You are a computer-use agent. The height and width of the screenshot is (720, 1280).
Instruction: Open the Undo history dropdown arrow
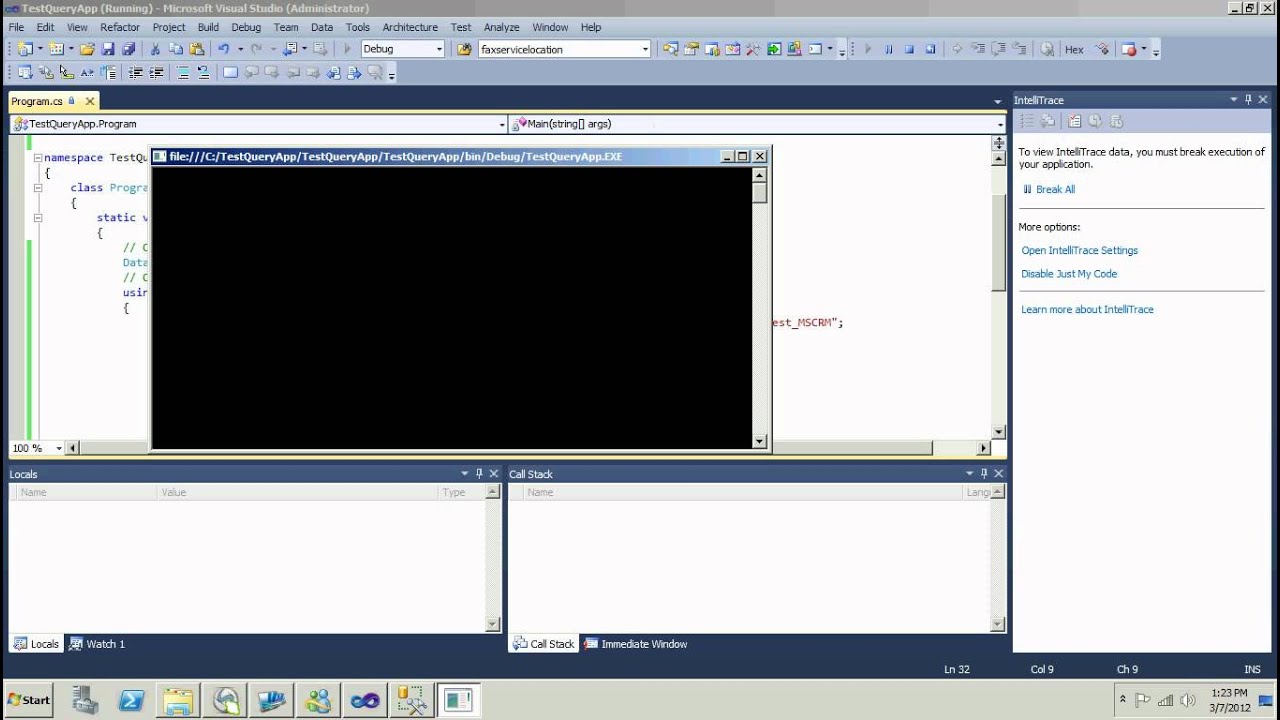point(240,49)
